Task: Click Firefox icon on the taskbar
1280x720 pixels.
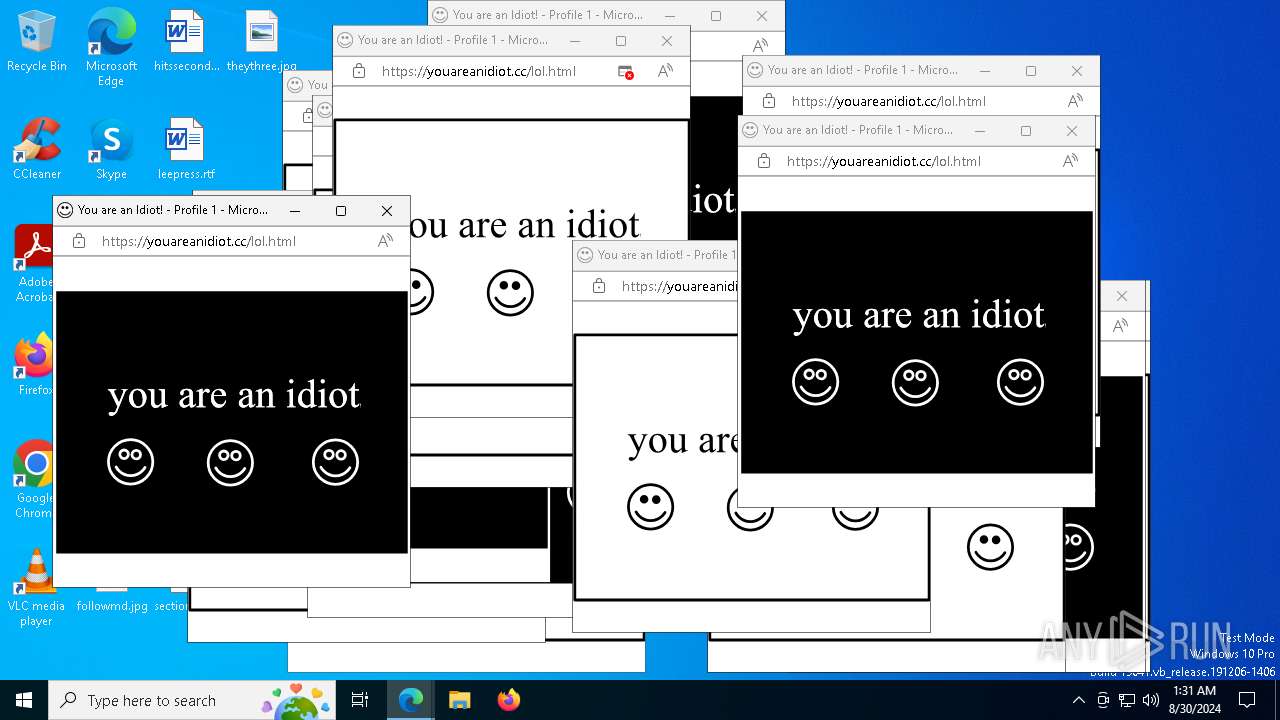Action: tap(508, 700)
